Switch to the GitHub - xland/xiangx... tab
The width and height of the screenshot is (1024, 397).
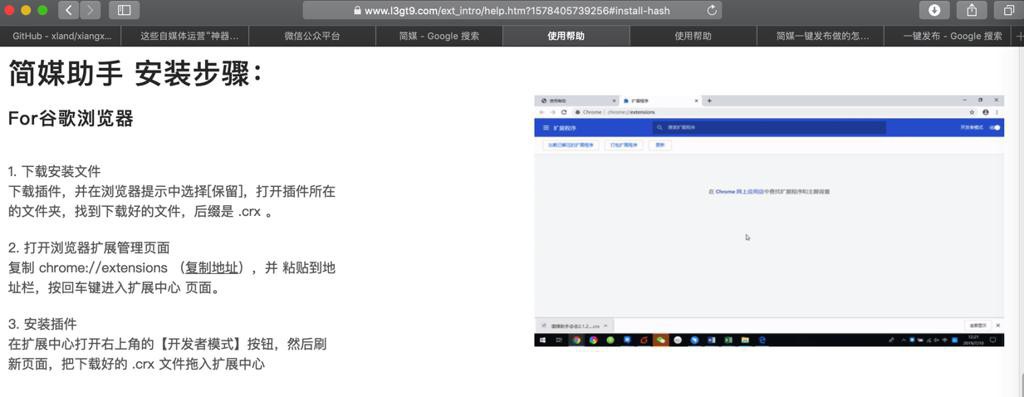62,36
